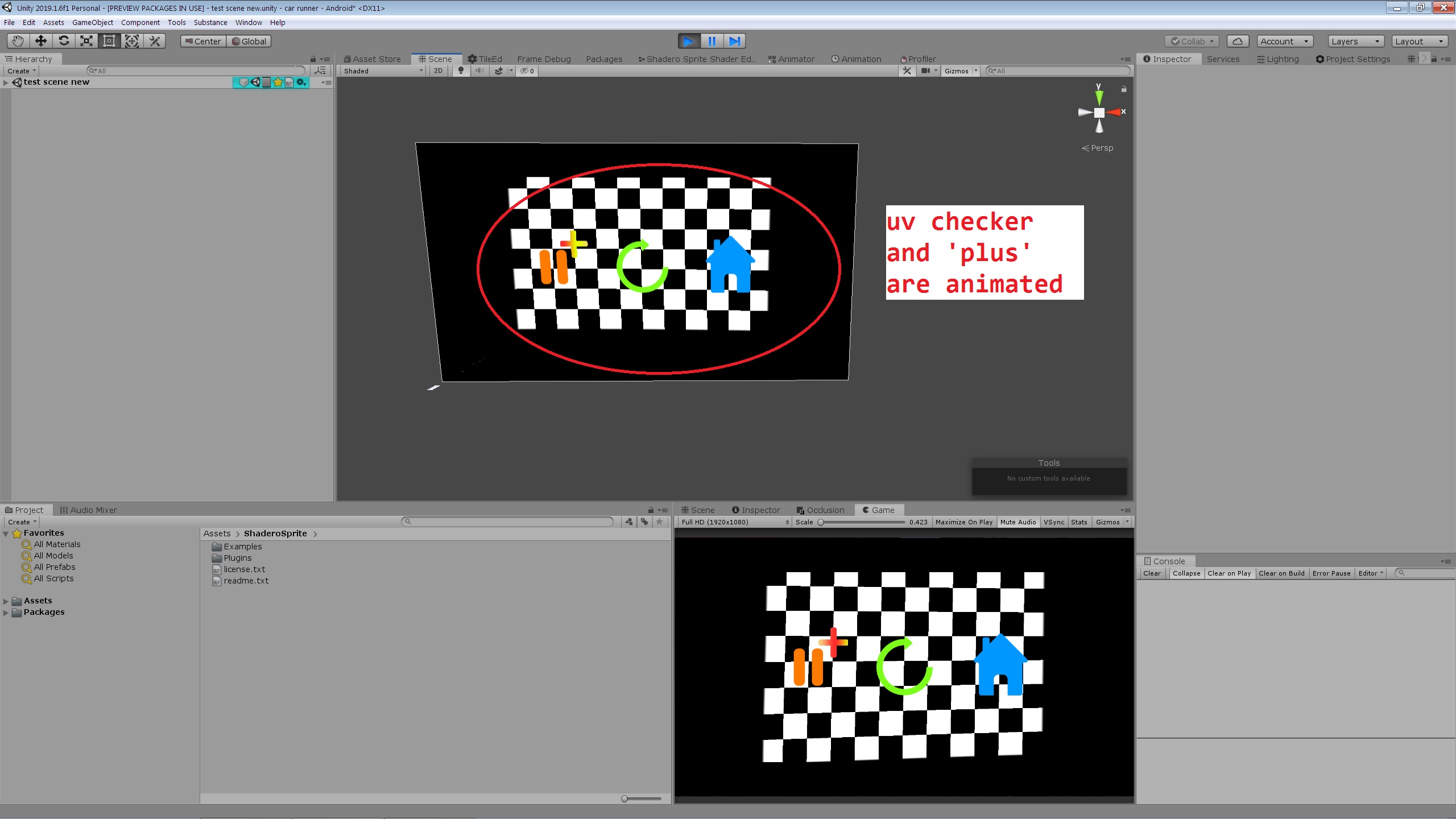1456x819 pixels.
Task: Open the readme.txt file in ShaderoSprite
Action: pos(246,580)
